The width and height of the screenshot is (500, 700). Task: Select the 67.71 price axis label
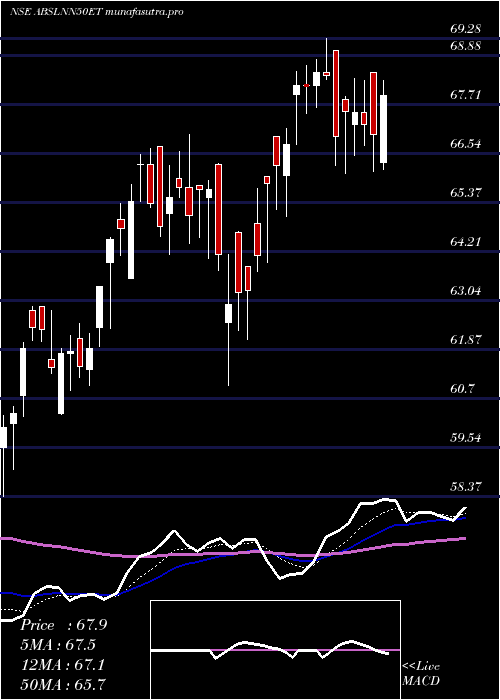pos(466,95)
